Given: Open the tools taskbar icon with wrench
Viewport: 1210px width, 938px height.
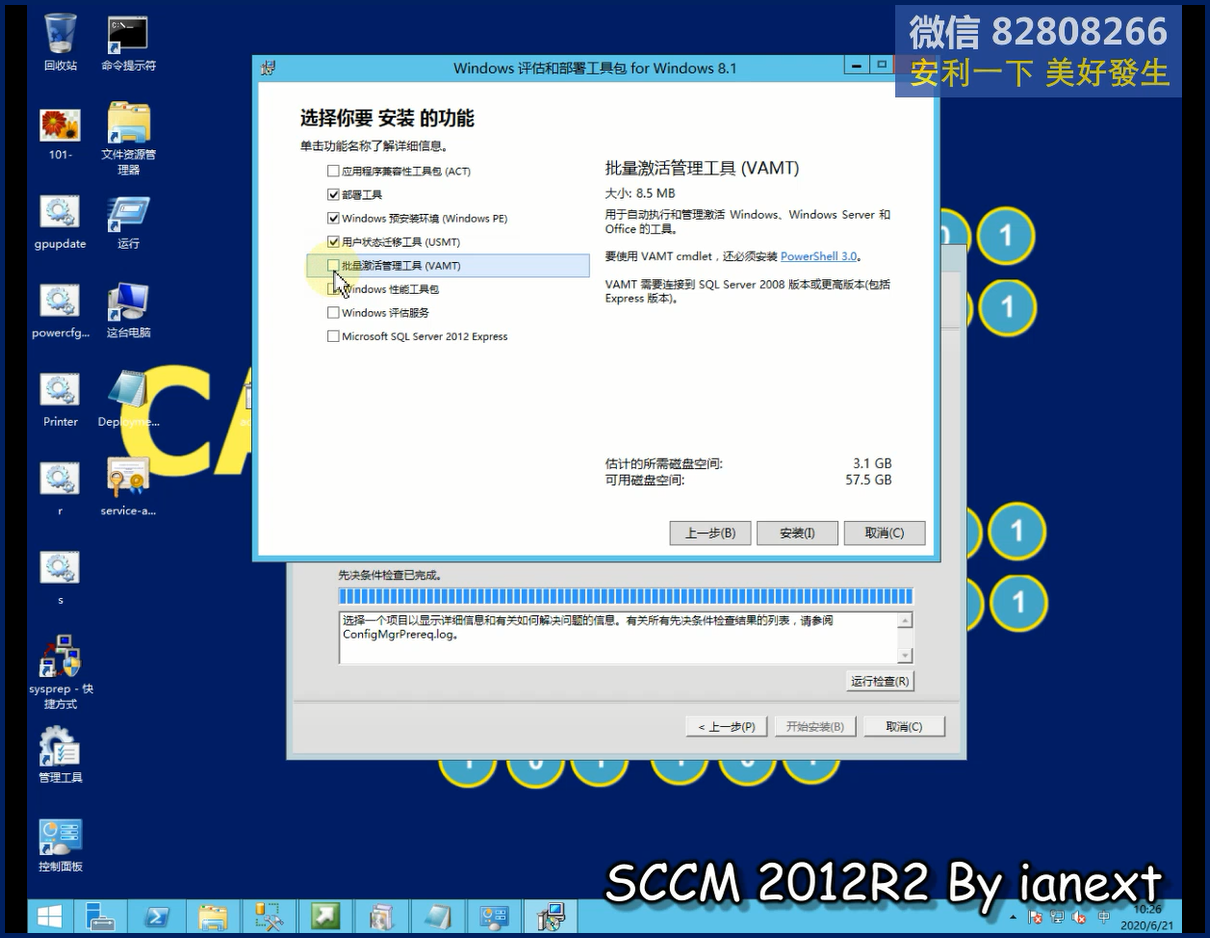Looking at the screenshot, I should click(x=269, y=916).
